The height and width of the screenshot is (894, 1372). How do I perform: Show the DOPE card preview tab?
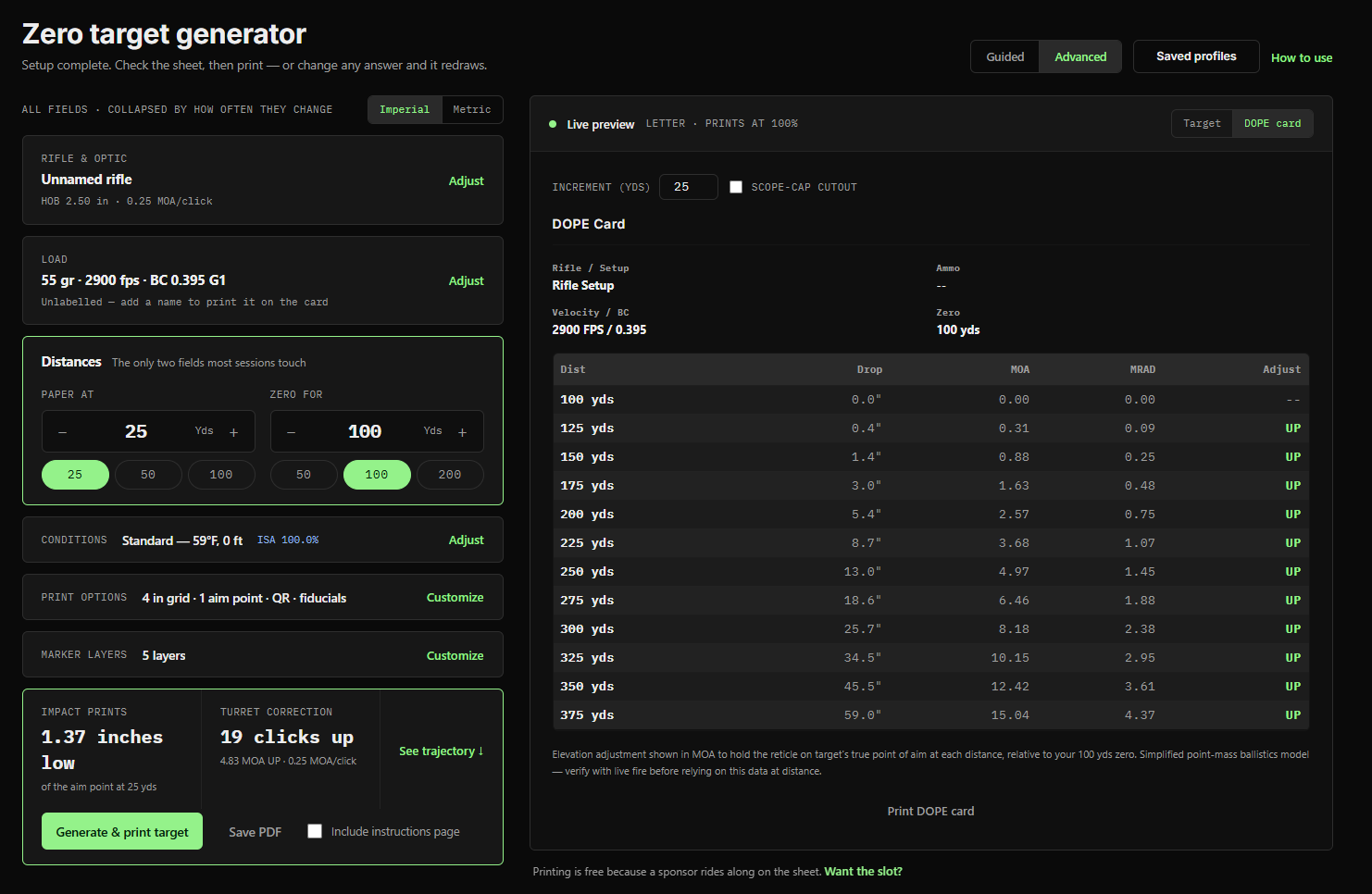coord(1272,123)
